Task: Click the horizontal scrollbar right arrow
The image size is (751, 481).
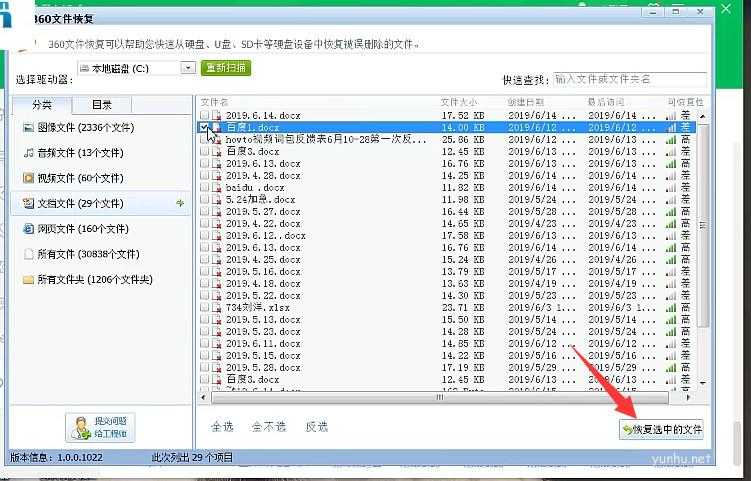Action: pyautogui.click(x=688, y=397)
